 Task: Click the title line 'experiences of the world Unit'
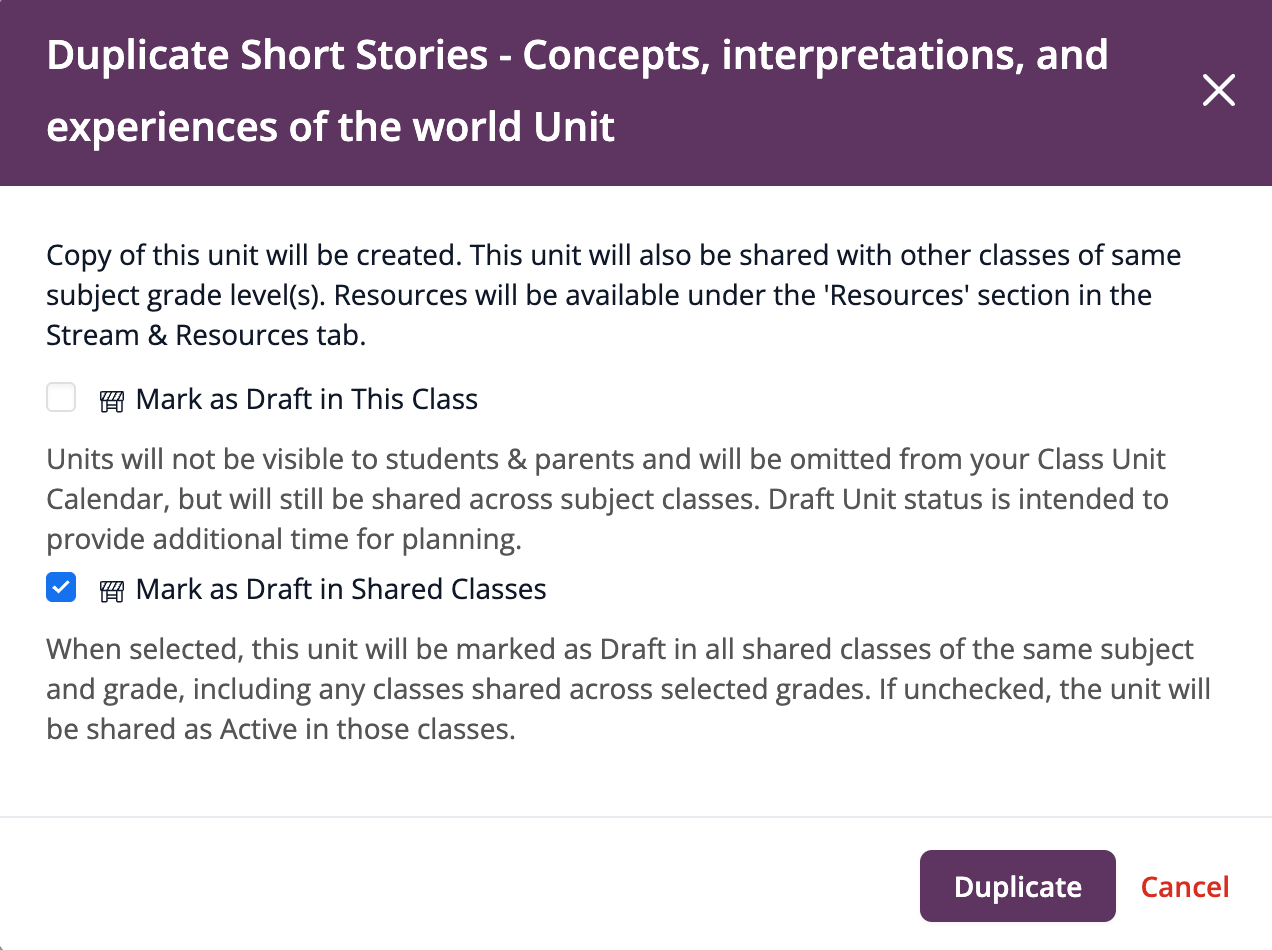pos(330,128)
